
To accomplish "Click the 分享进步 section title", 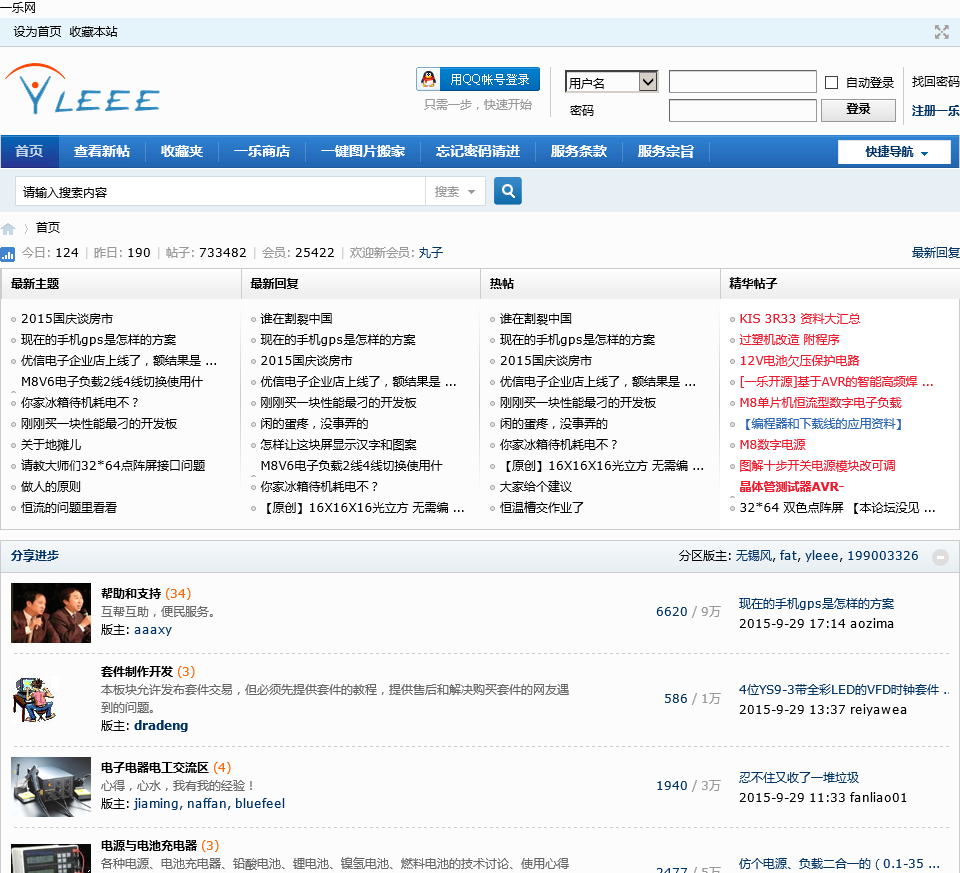I will tap(35, 556).
